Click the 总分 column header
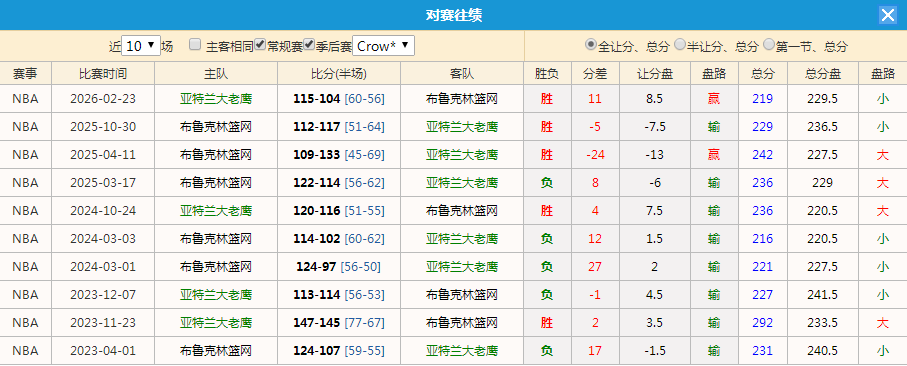Viewport: 907px width, 366px height. click(x=762, y=73)
